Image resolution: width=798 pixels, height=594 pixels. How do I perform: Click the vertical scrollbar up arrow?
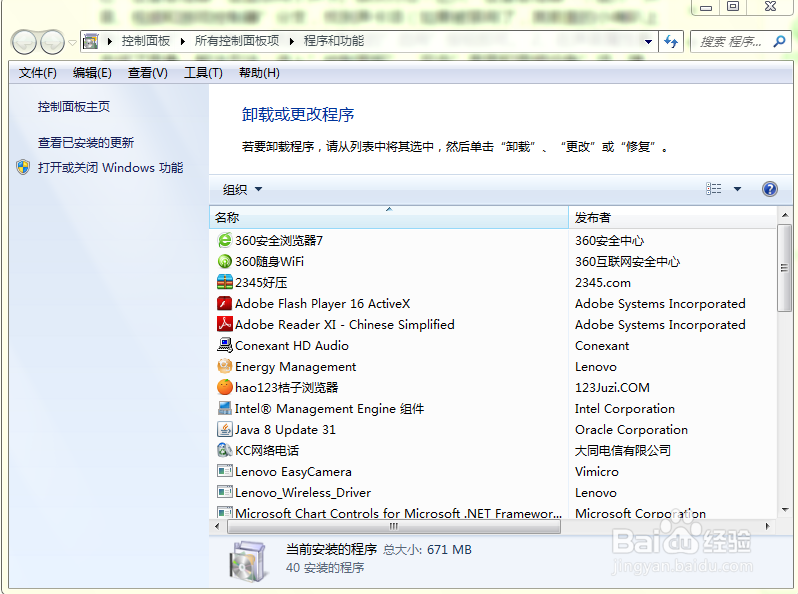784,215
